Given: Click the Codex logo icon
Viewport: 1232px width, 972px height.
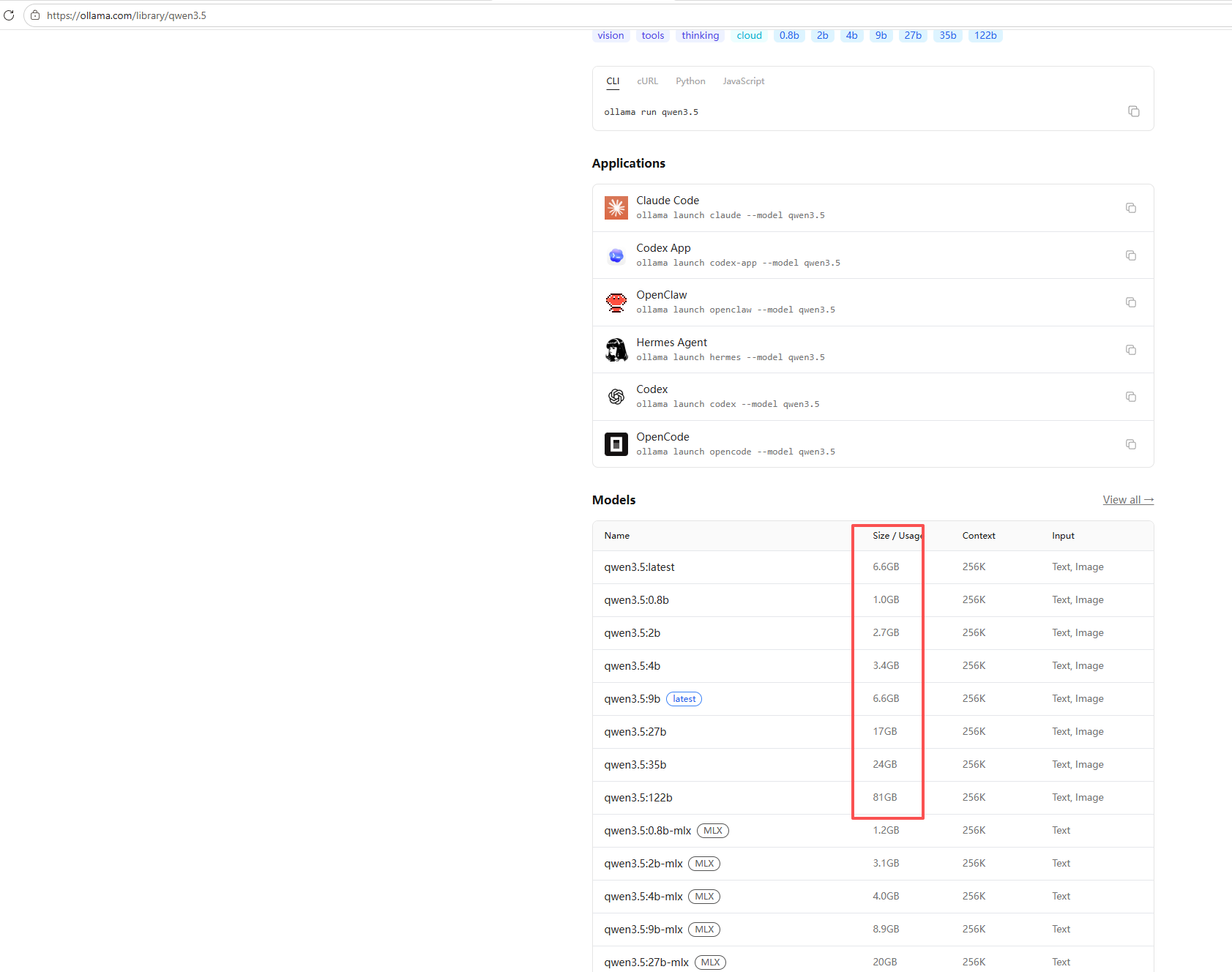Looking at the screenshot, I should point(616,397).
